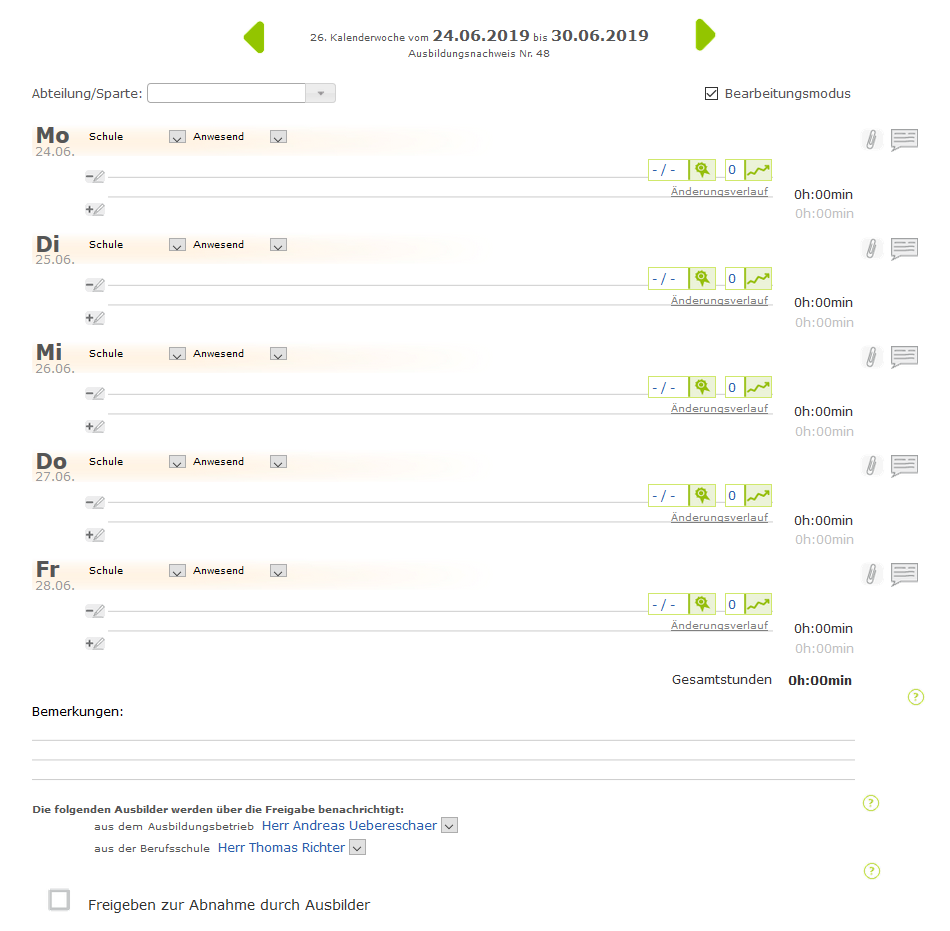The height and width of the screenshot is (931, 950).
Task: Go to next week with right green arrow
Action: tap(705, 35)
